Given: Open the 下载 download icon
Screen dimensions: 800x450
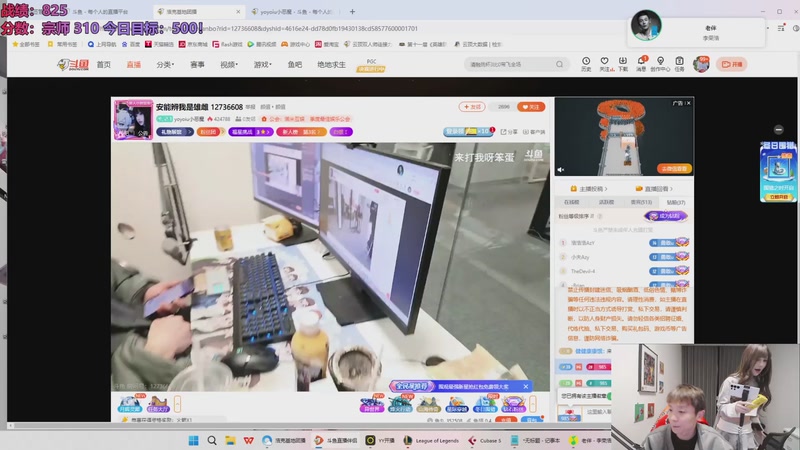Looking at the screenshot, I should pos(623,64).
